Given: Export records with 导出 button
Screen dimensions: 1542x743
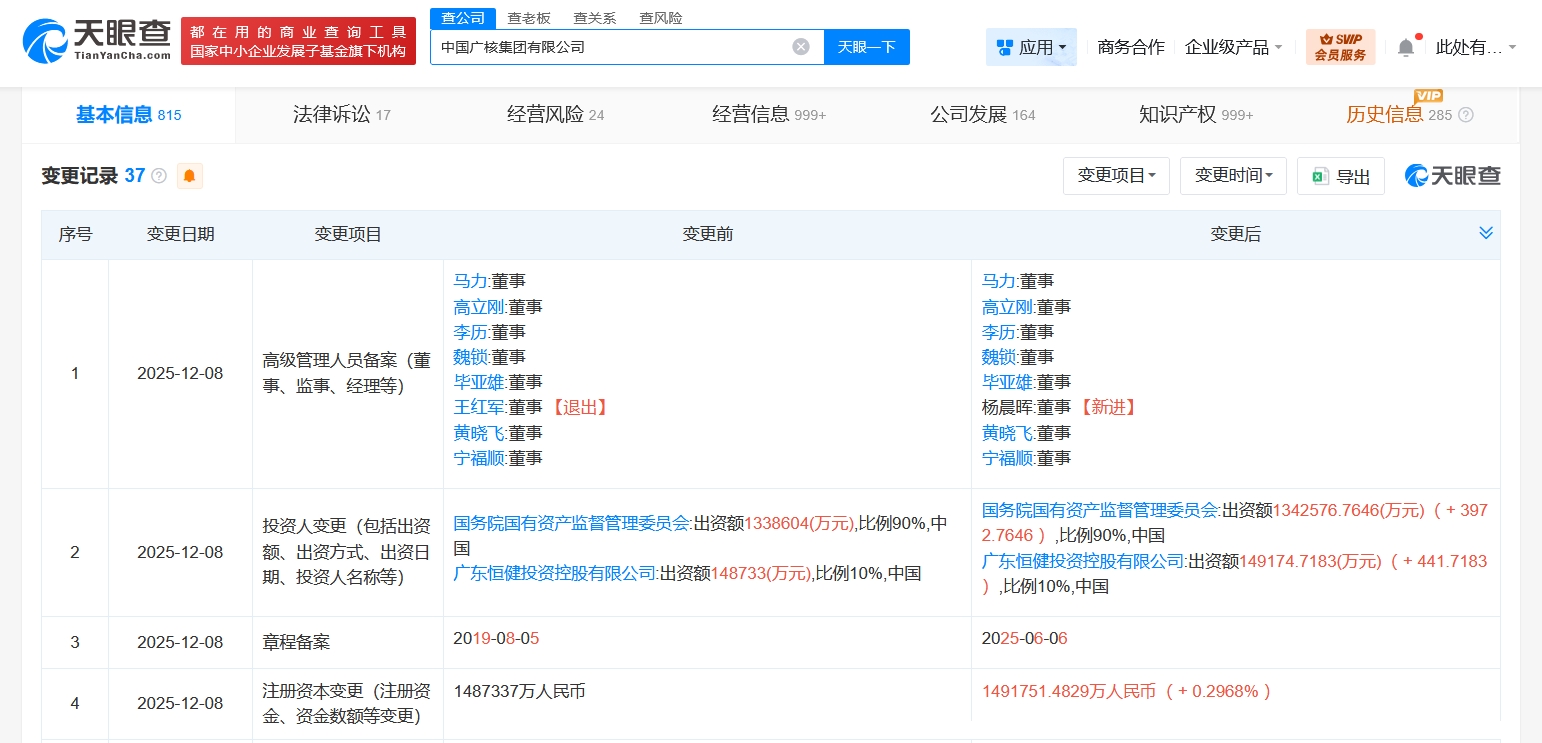Looking at the screenshot, I should (x=1341, y=176).
